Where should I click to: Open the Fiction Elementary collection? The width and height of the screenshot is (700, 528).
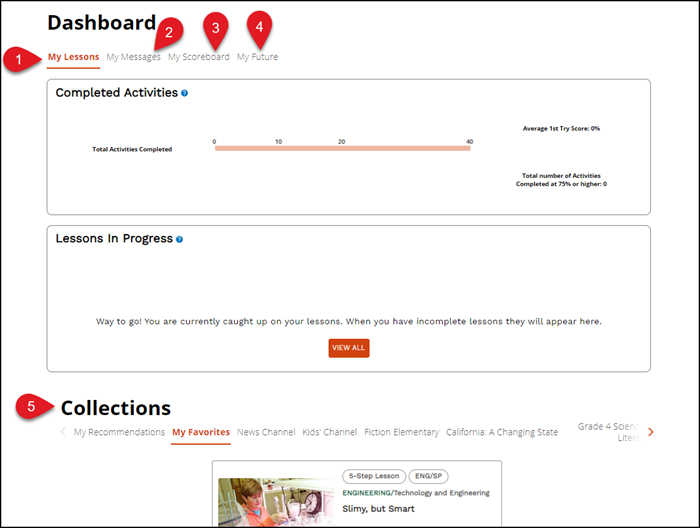[x=401, y=432]
